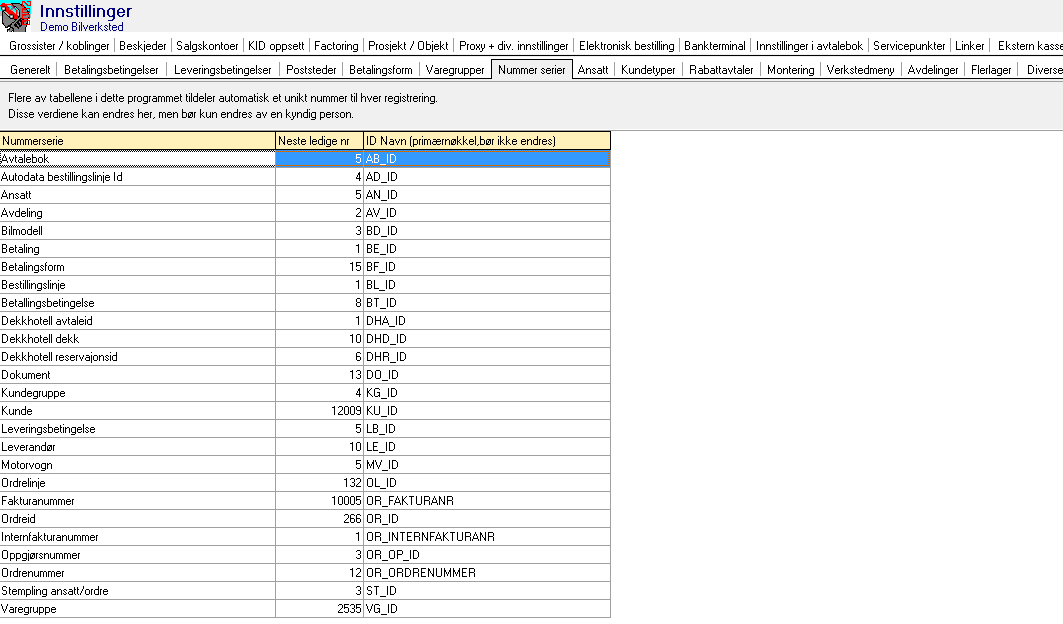Open the Servicepunkter tab

909,46
